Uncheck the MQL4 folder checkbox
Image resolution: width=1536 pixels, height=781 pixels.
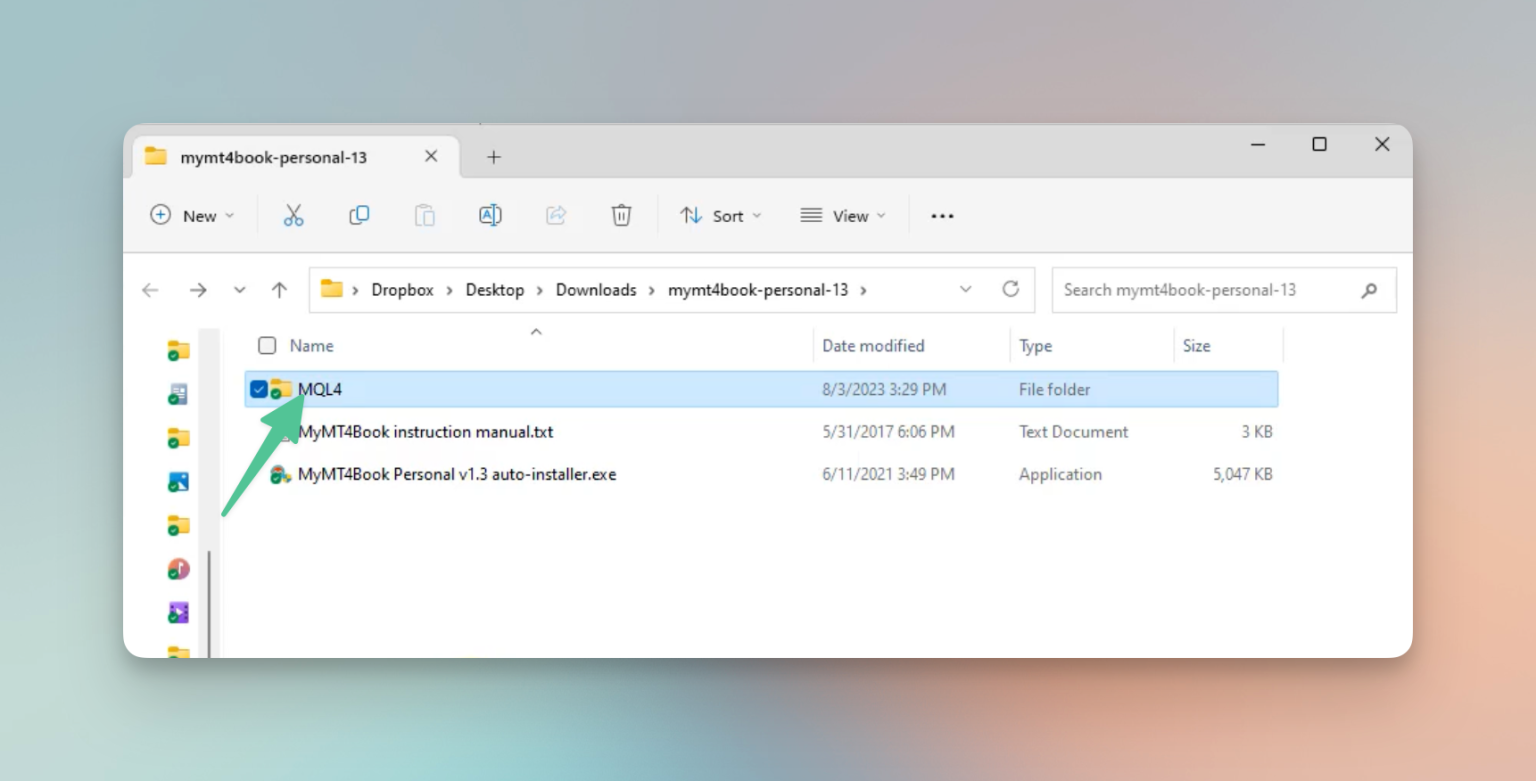(x=259, y=389)
